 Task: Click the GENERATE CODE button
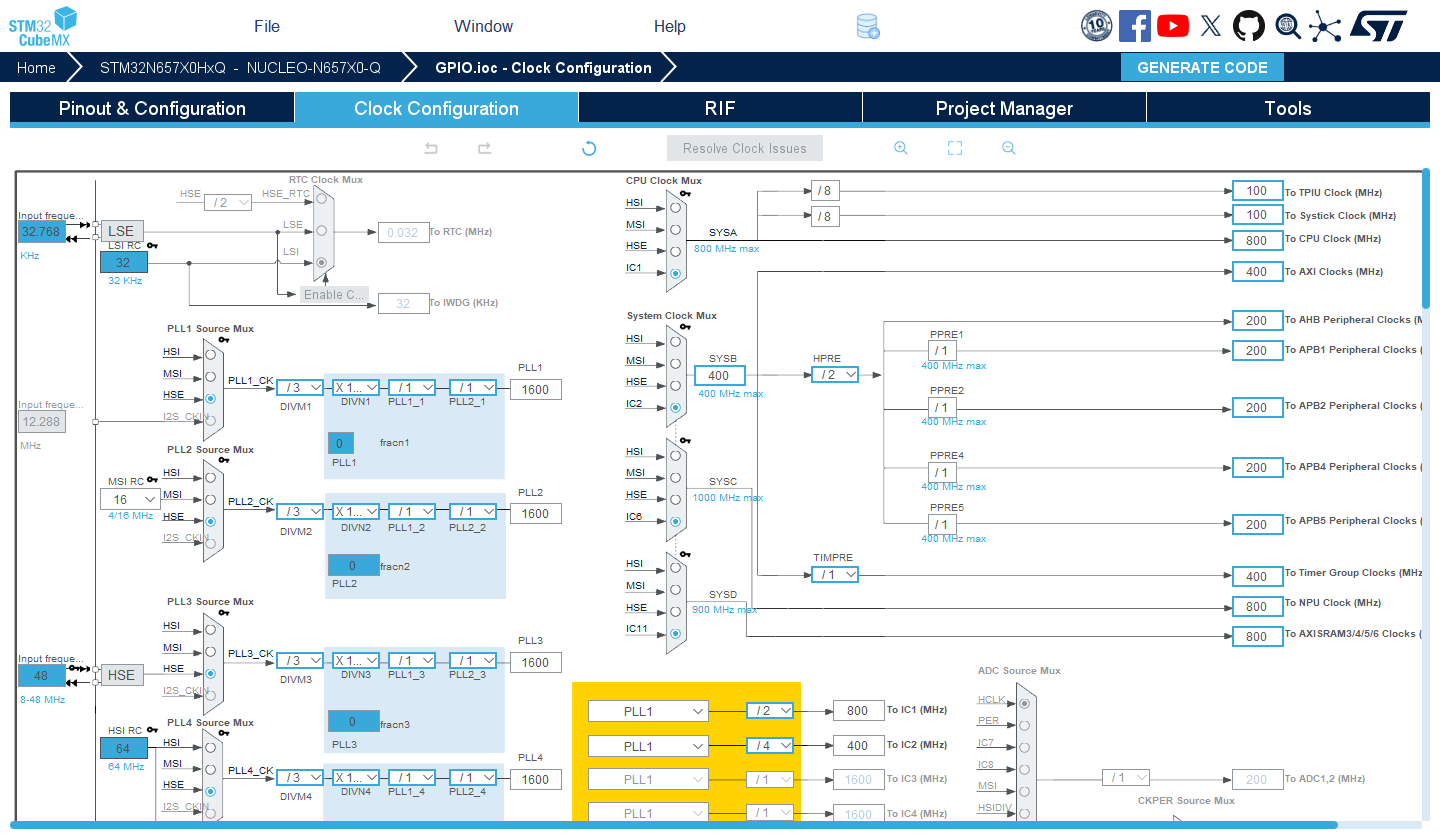[1202, 68]
